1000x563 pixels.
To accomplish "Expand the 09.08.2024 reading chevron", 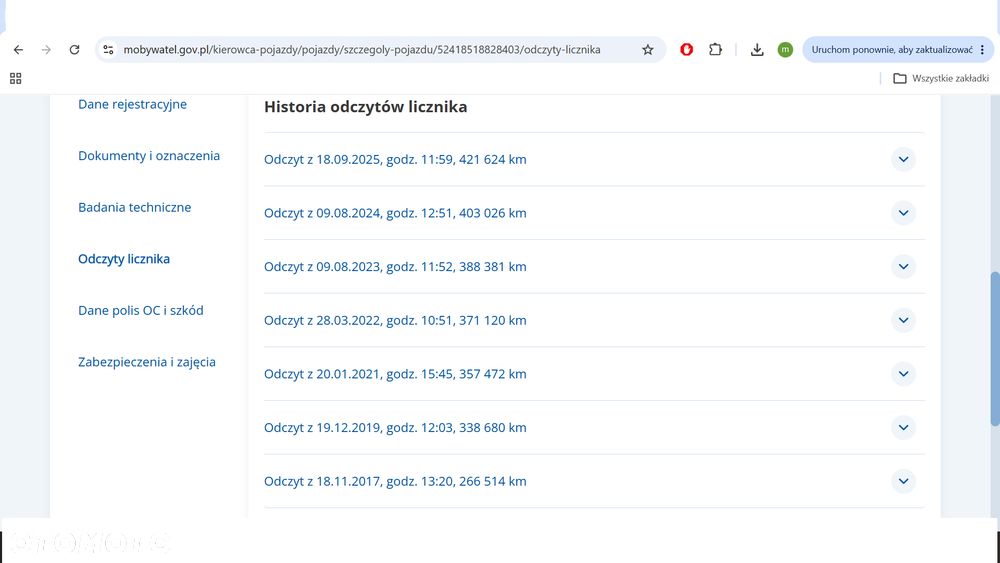I will coord(903,213).
